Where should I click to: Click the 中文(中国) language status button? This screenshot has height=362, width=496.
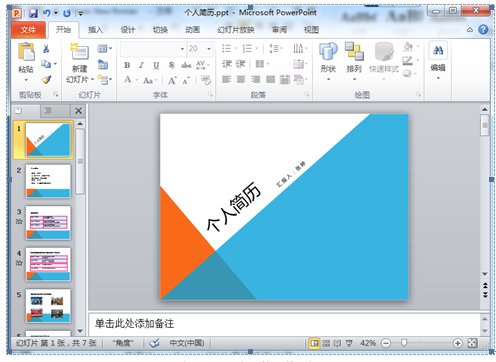[187, 343]
